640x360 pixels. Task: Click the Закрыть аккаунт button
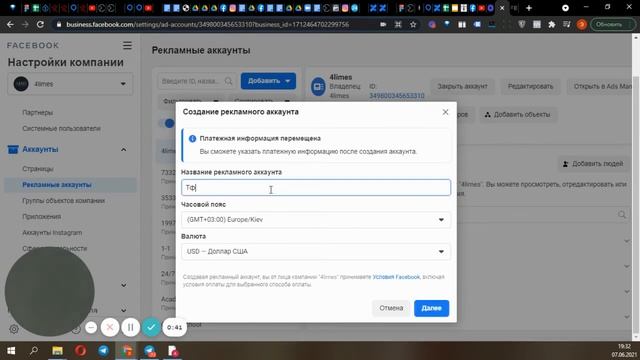462,87
